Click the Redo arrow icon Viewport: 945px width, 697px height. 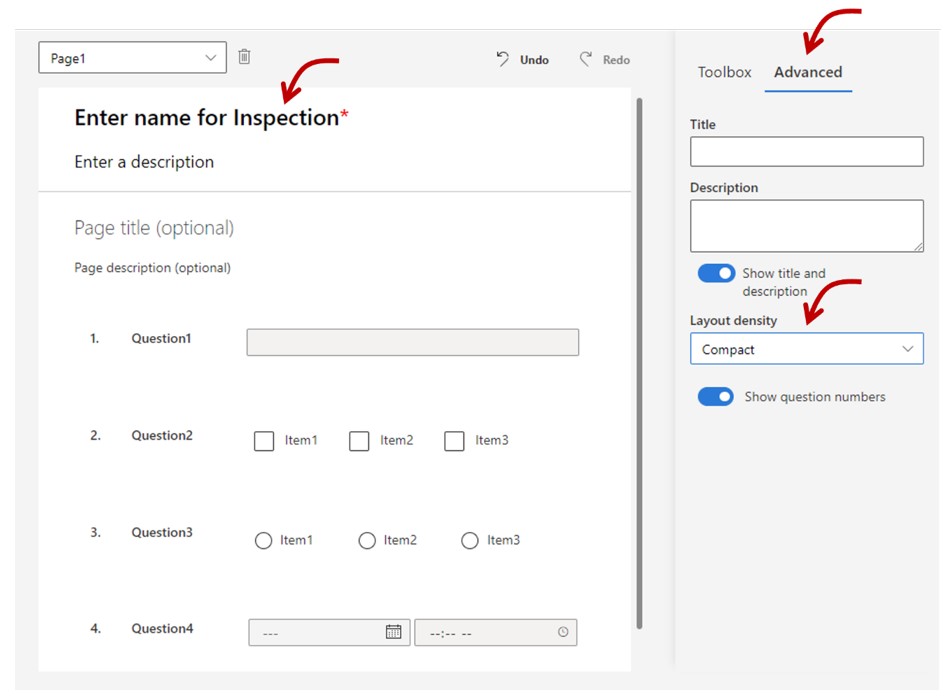584,60
